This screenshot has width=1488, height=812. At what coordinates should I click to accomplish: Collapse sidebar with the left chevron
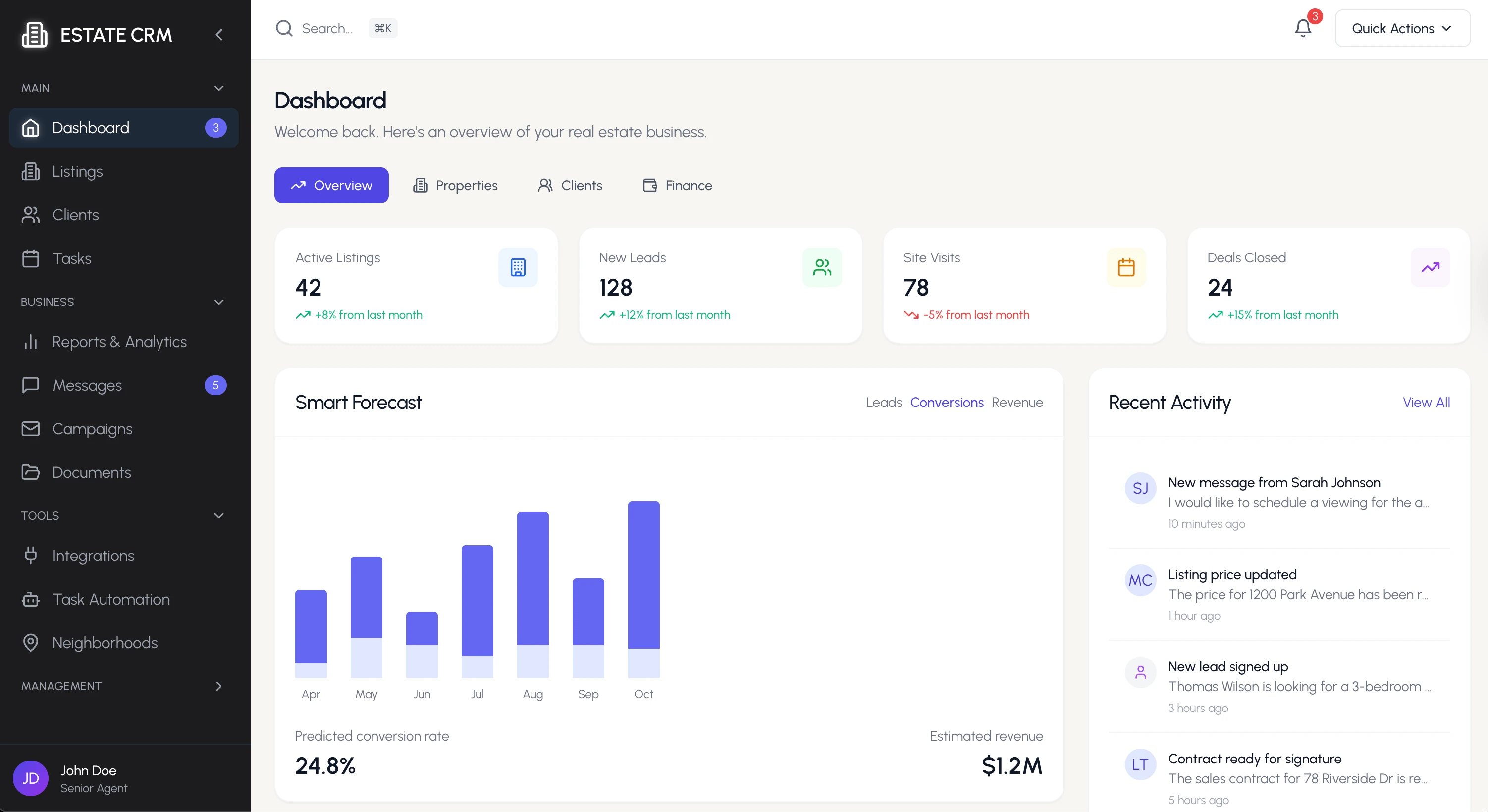coord(219,35)
